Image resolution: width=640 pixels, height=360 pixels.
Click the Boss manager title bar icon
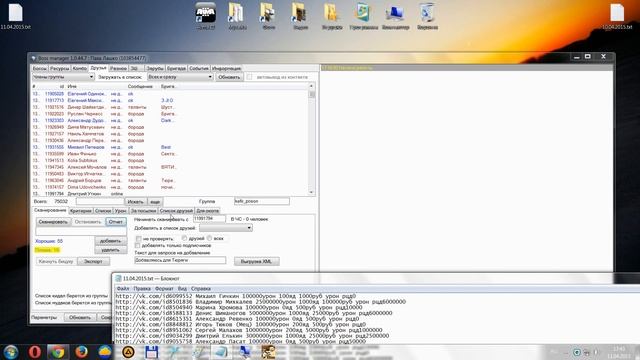tap(34, 58)
